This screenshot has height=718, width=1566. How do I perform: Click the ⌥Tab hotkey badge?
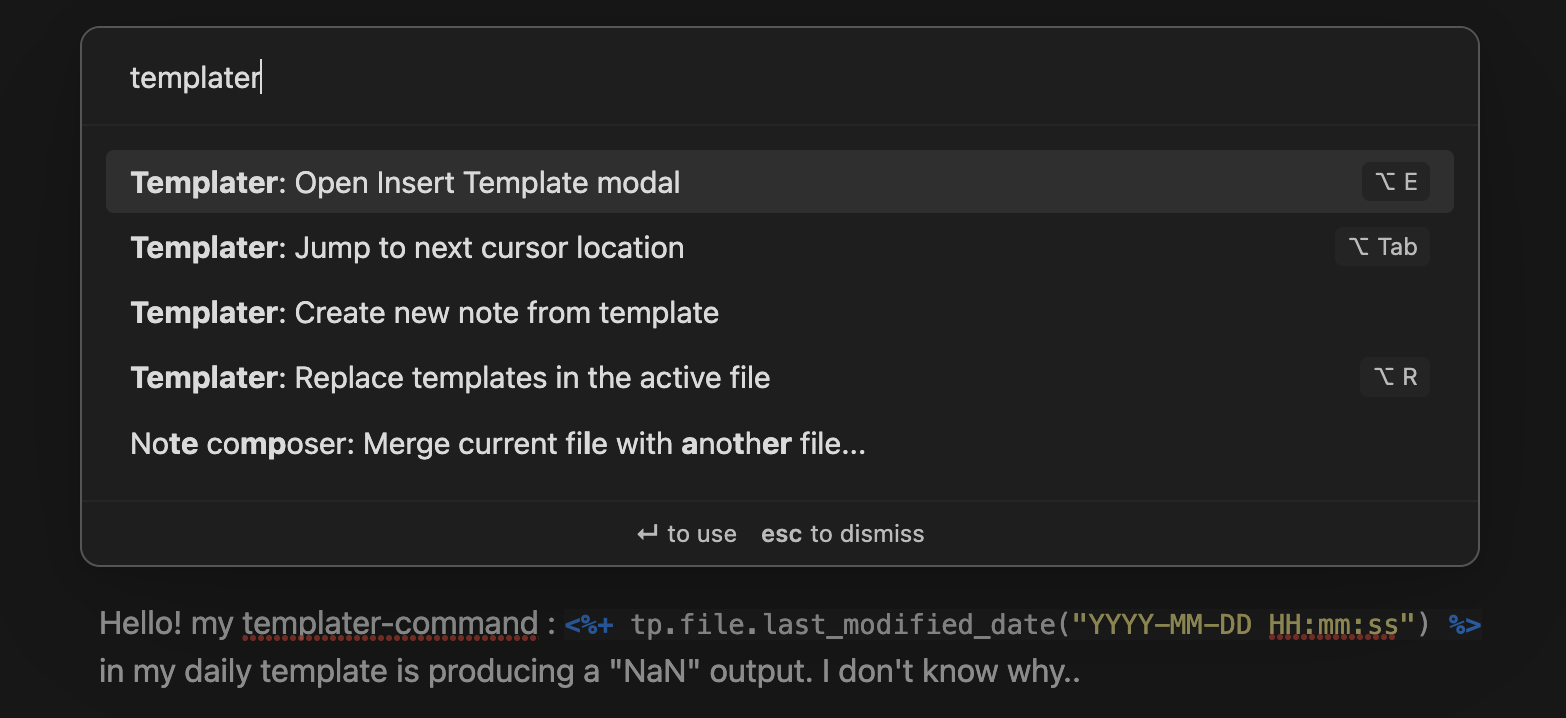click(x=1382, y=246)
